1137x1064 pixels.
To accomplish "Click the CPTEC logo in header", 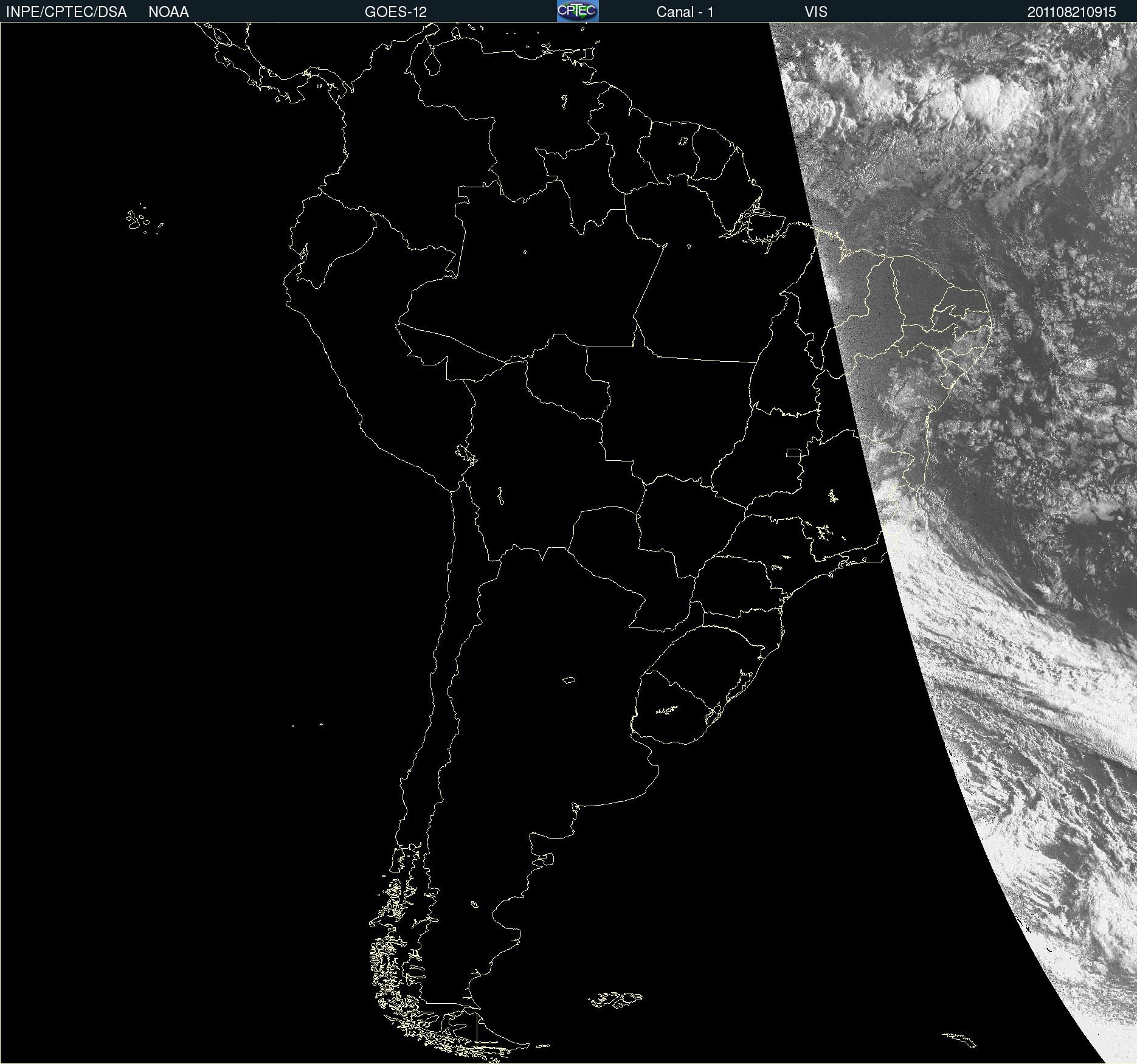I will click(578, 11).
